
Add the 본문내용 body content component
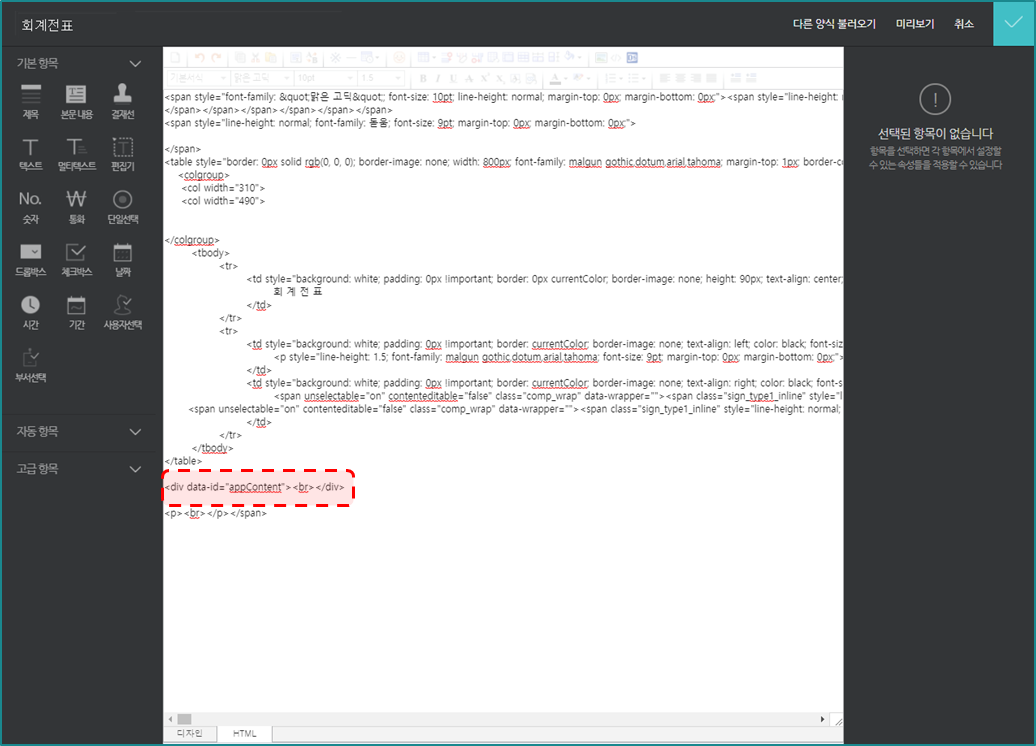(76, 101)
